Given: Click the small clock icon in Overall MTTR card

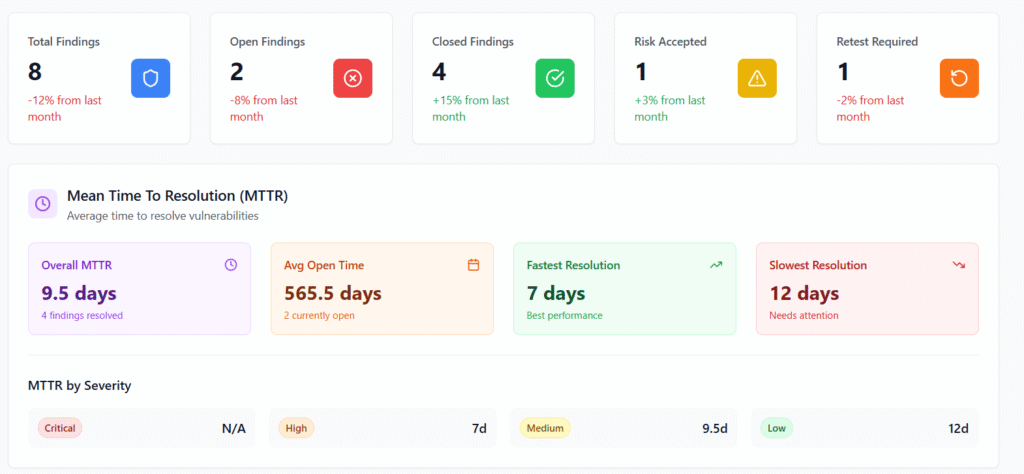Looking at the screenshot, I should coord(231,264).
